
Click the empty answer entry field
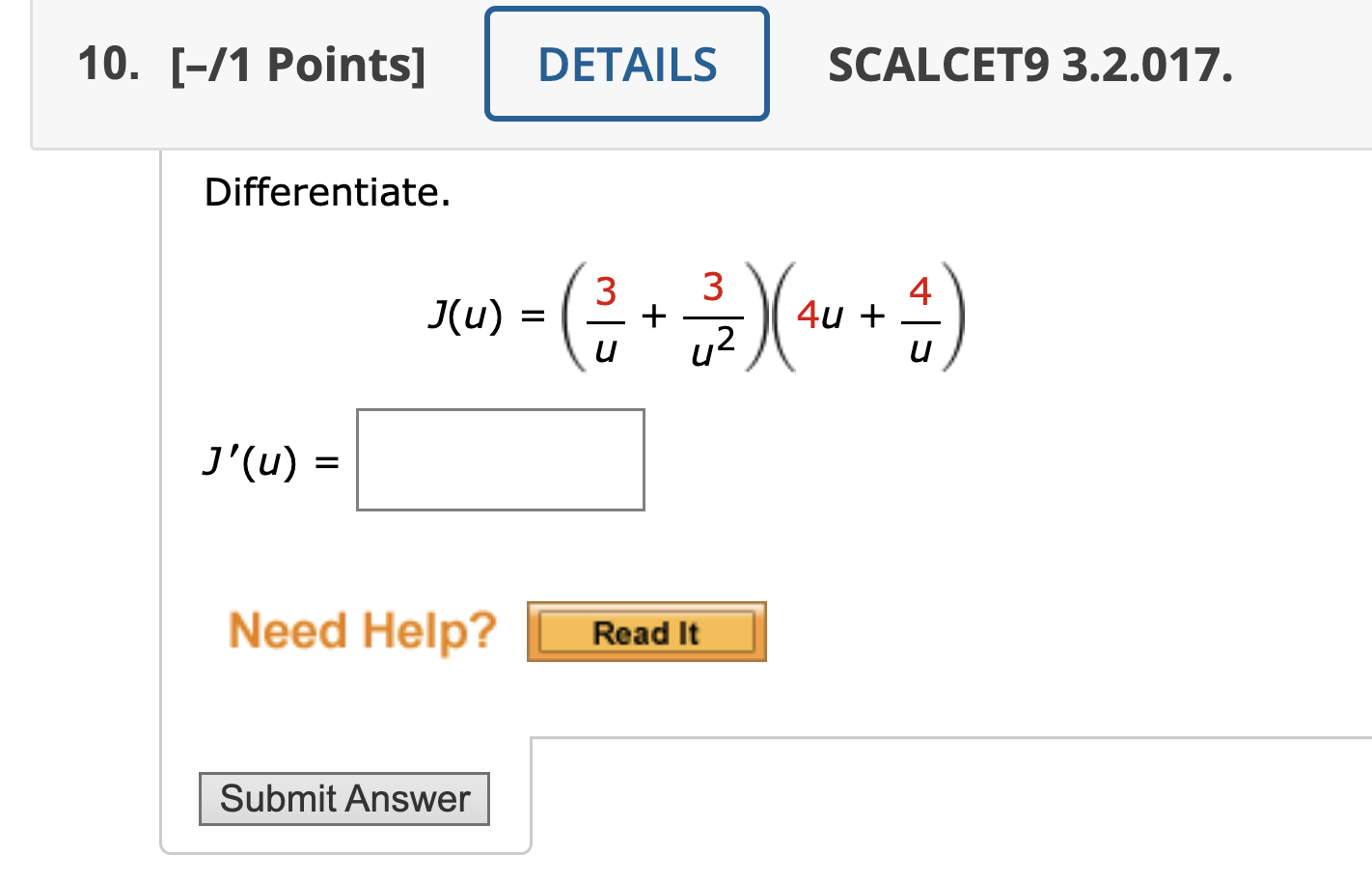(499, 459)
